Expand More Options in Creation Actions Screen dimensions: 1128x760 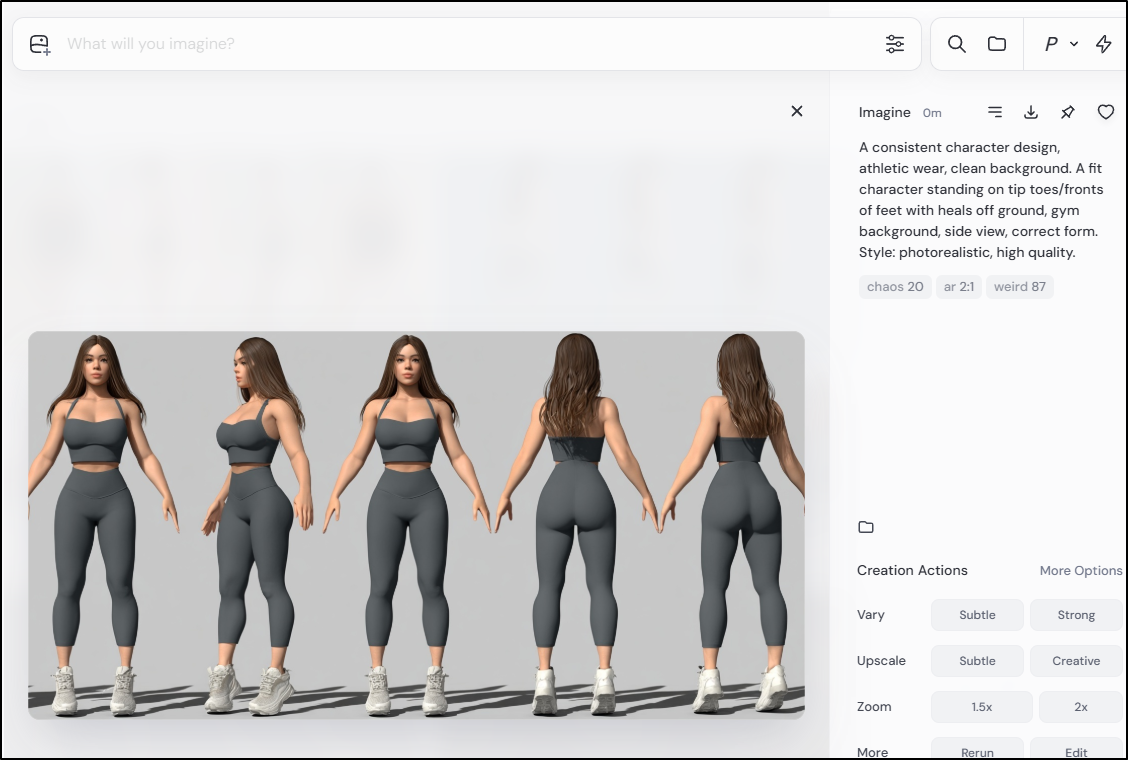tap(1080, 571)
